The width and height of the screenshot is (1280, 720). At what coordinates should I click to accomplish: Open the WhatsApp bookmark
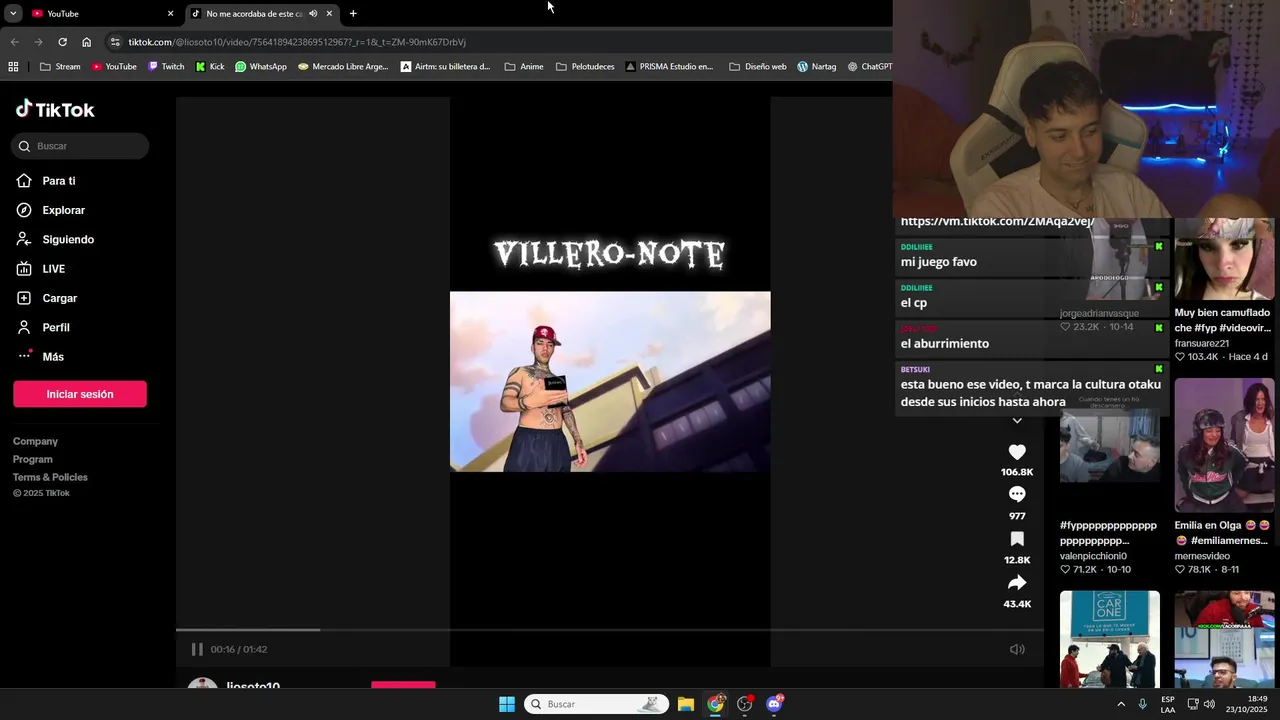click(261, 67)
